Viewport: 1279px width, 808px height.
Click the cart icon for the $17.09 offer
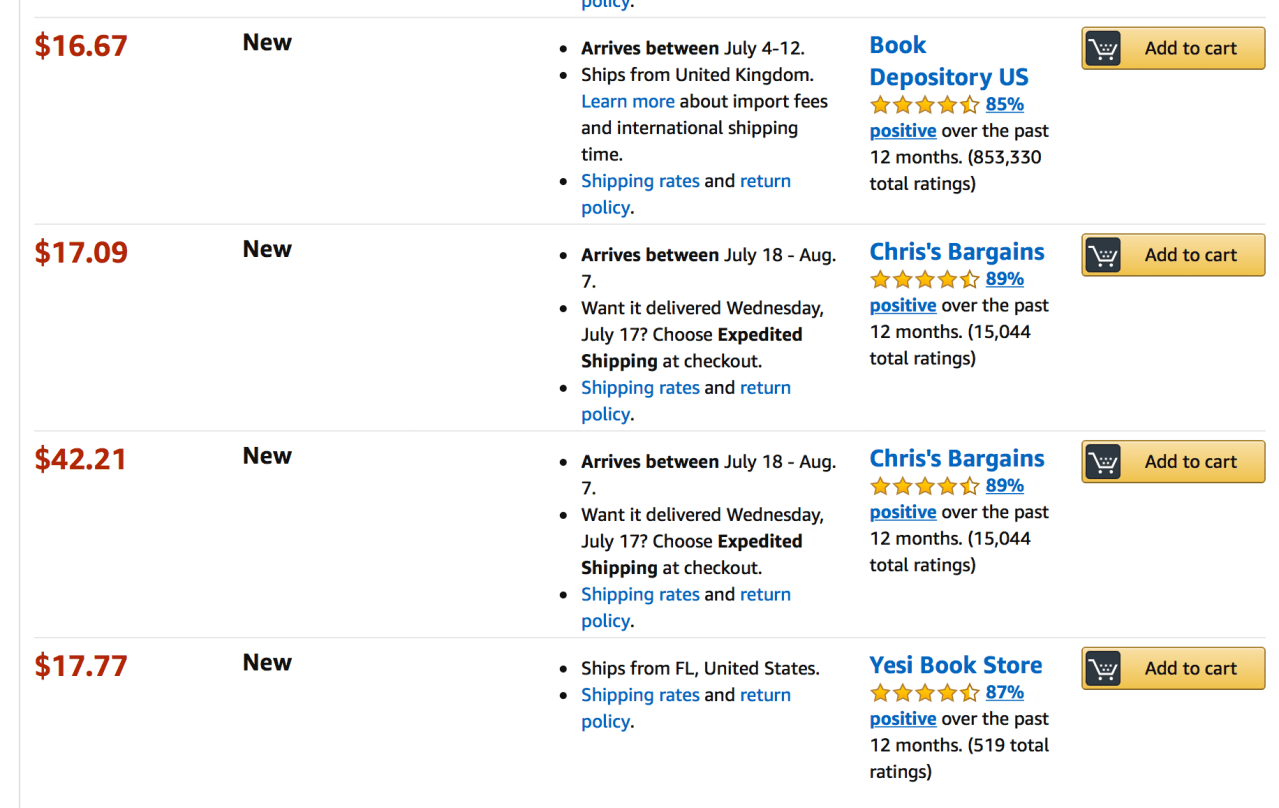pyautogui.click(x=1103, y=255)
